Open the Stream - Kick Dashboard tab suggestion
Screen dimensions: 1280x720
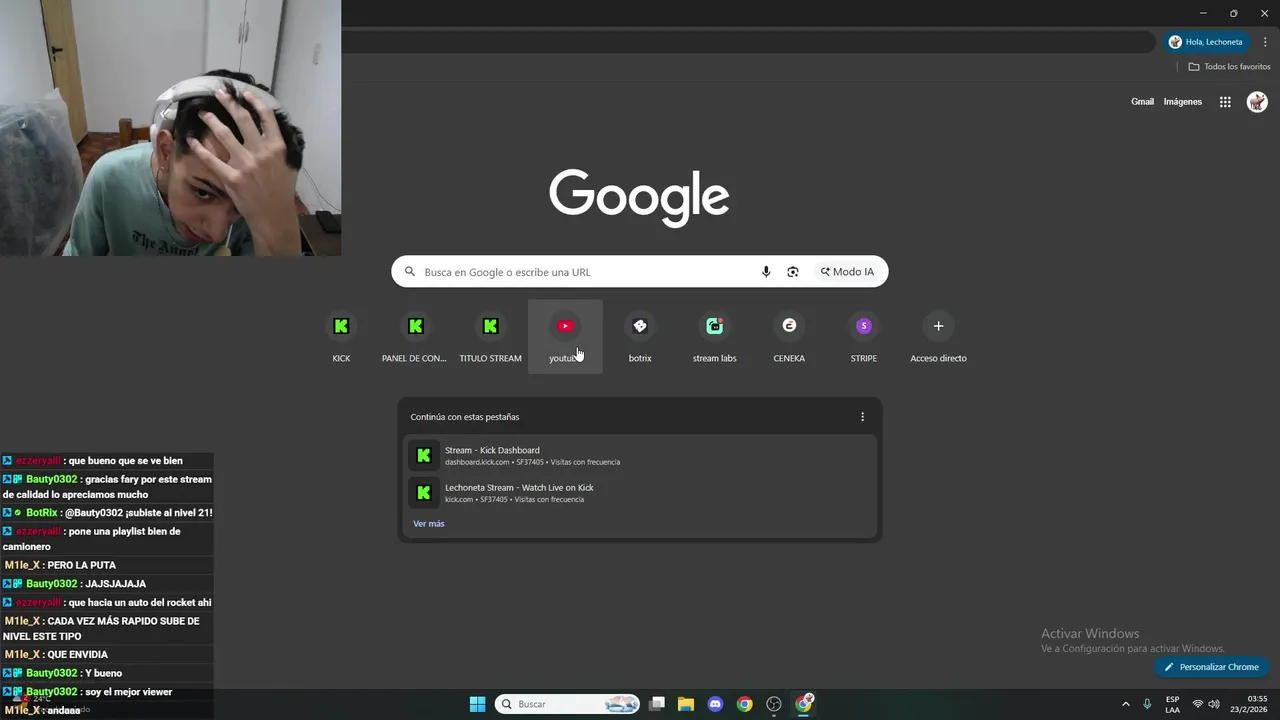click(640, 456)
